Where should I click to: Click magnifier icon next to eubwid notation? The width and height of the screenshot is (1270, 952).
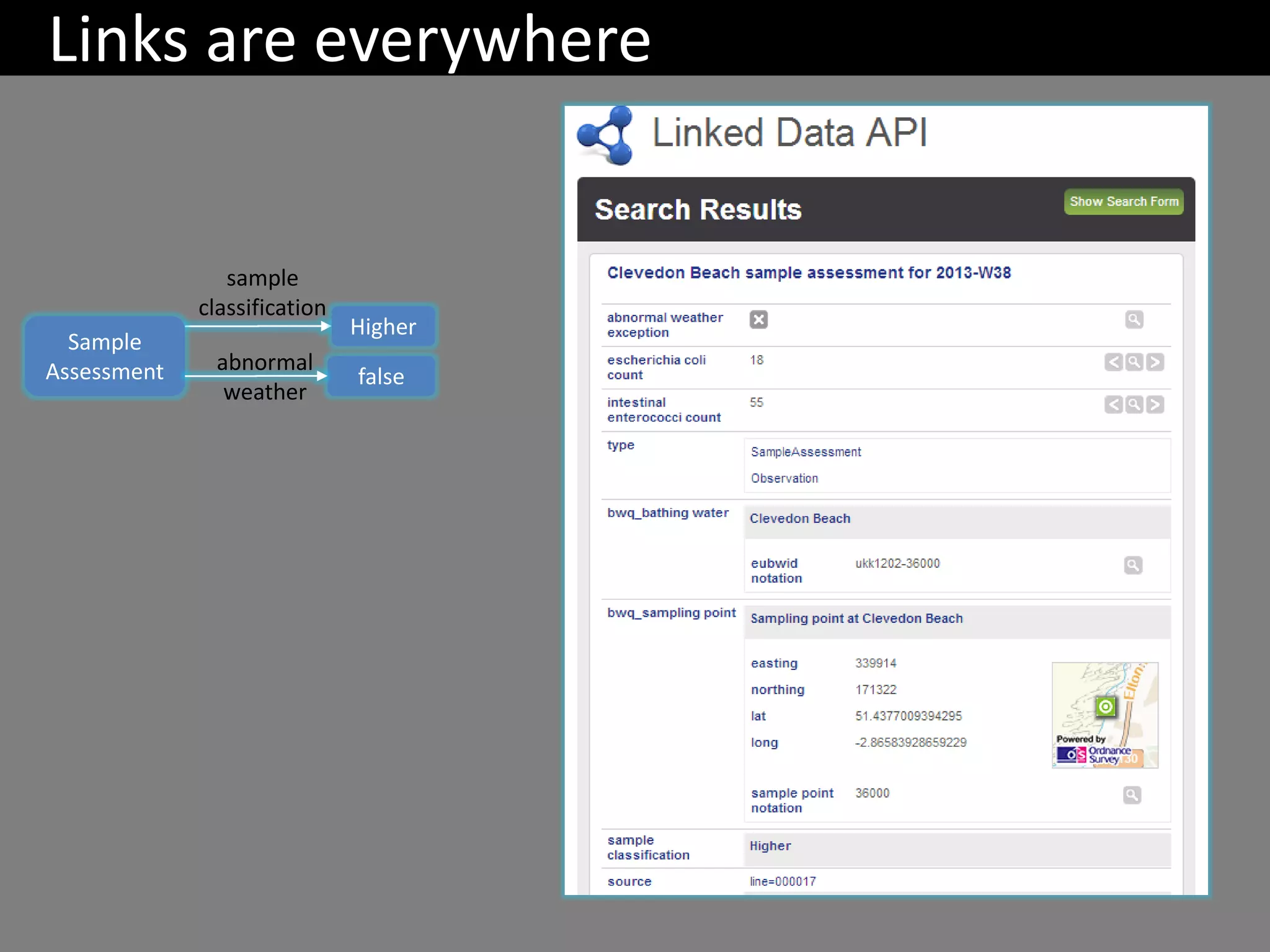(1133, 565)
